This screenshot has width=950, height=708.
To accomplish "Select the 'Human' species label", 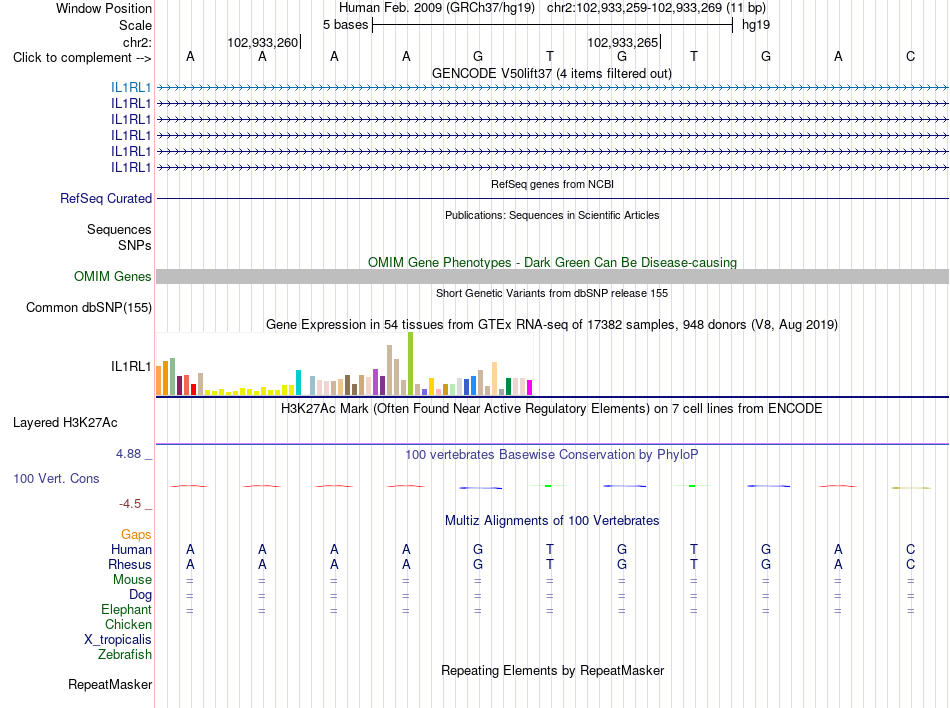I will 131,549.
